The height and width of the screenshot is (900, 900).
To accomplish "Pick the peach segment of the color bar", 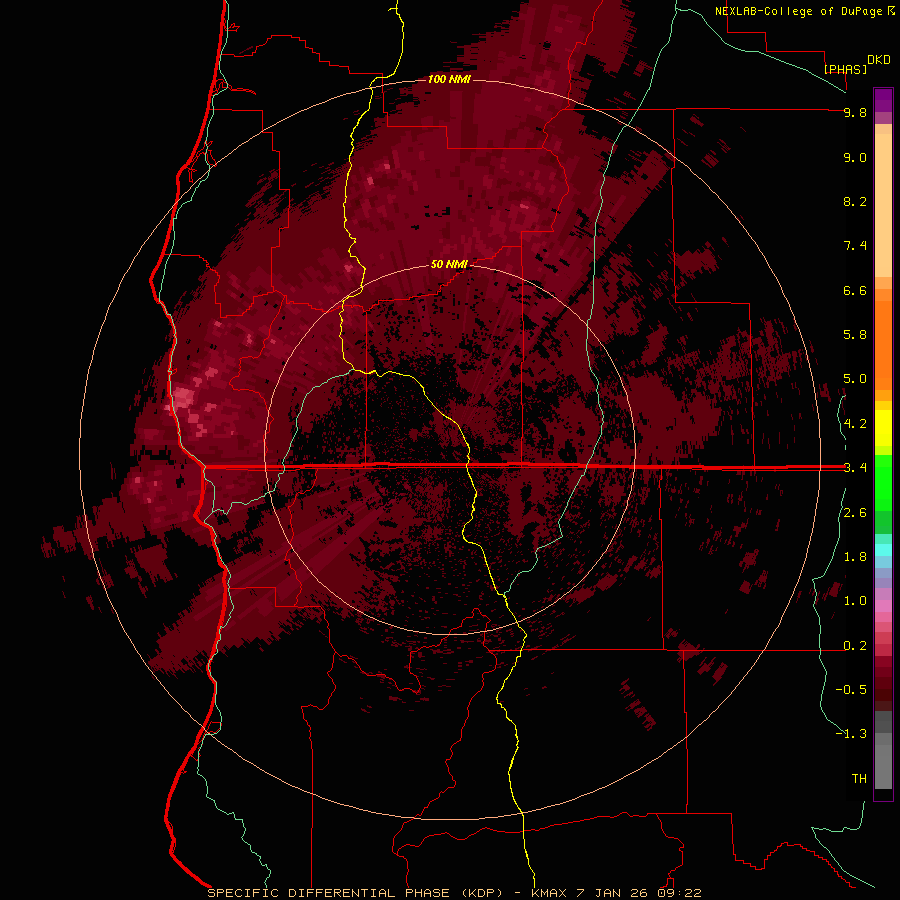I will [883, 205].
